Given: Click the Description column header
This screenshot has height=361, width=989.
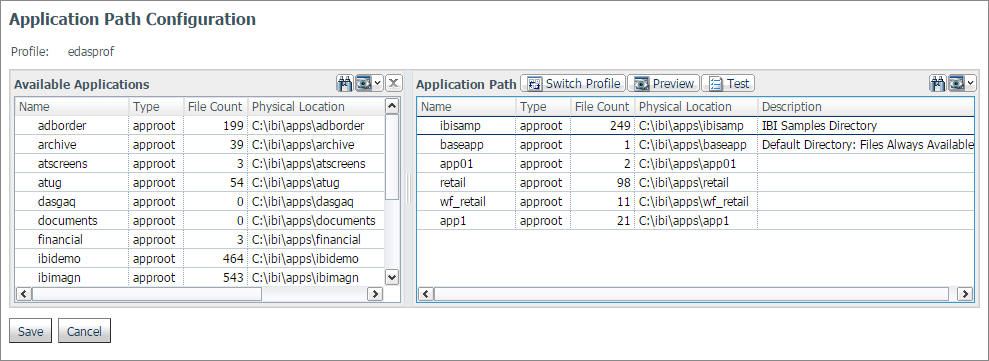Looking at the screenshot, I should 866,107.
